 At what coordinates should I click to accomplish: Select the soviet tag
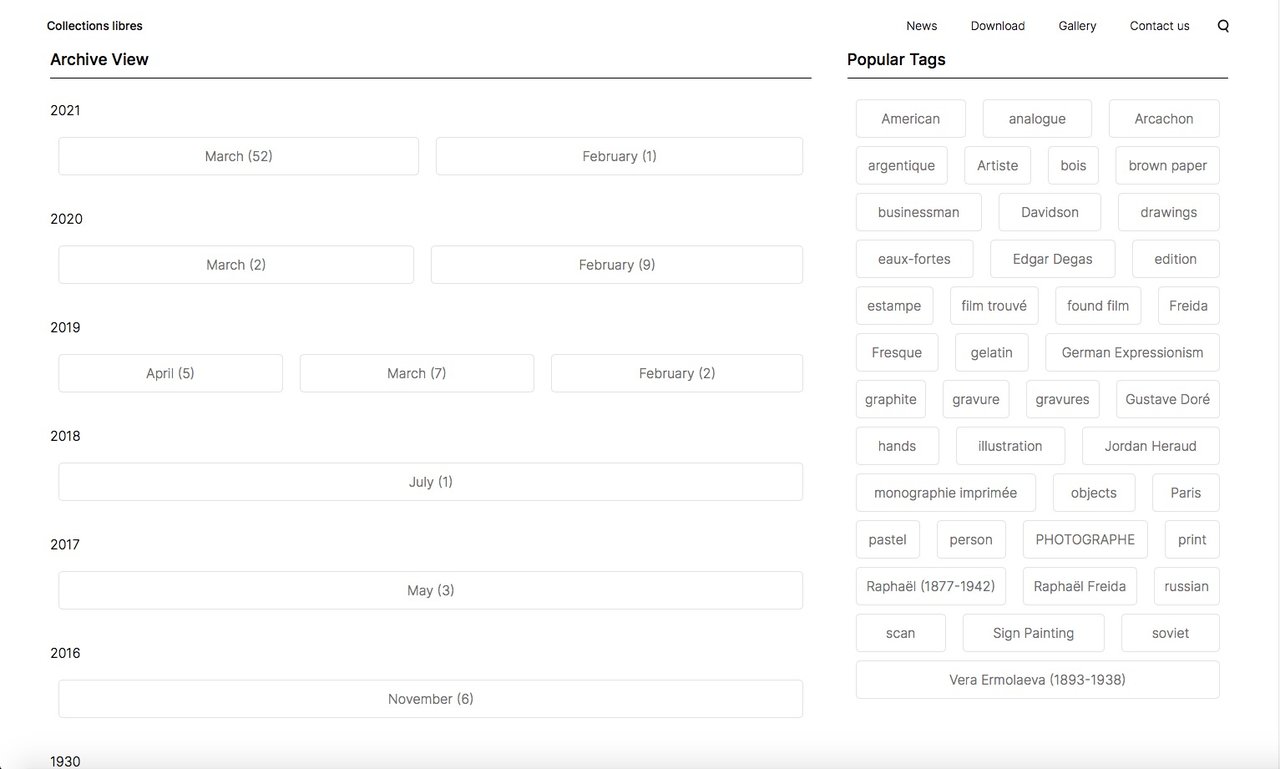pyautogui.click(x=1170, y=632)
